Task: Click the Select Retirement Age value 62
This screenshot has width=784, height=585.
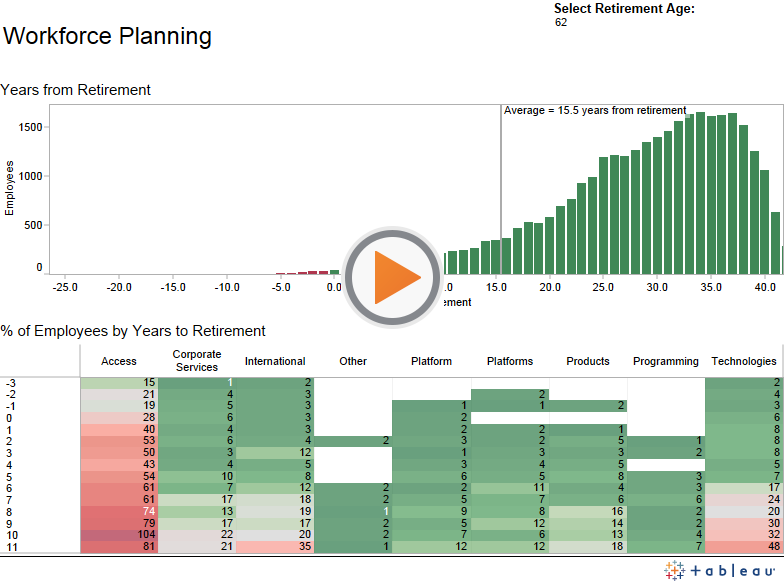Action: (561, 22)
